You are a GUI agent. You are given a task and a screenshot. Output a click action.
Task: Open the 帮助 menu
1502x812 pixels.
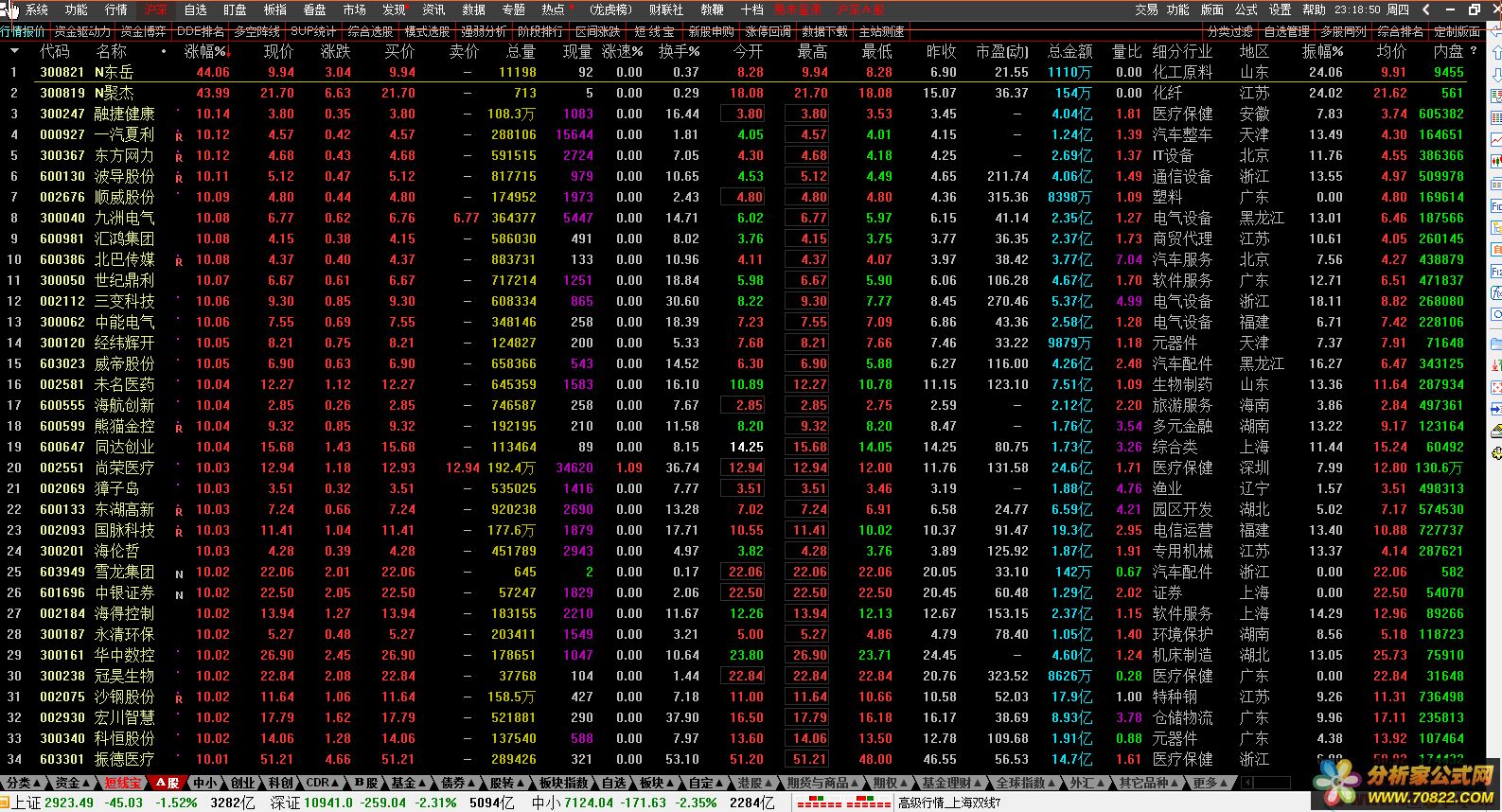(x=1315, y=9)
